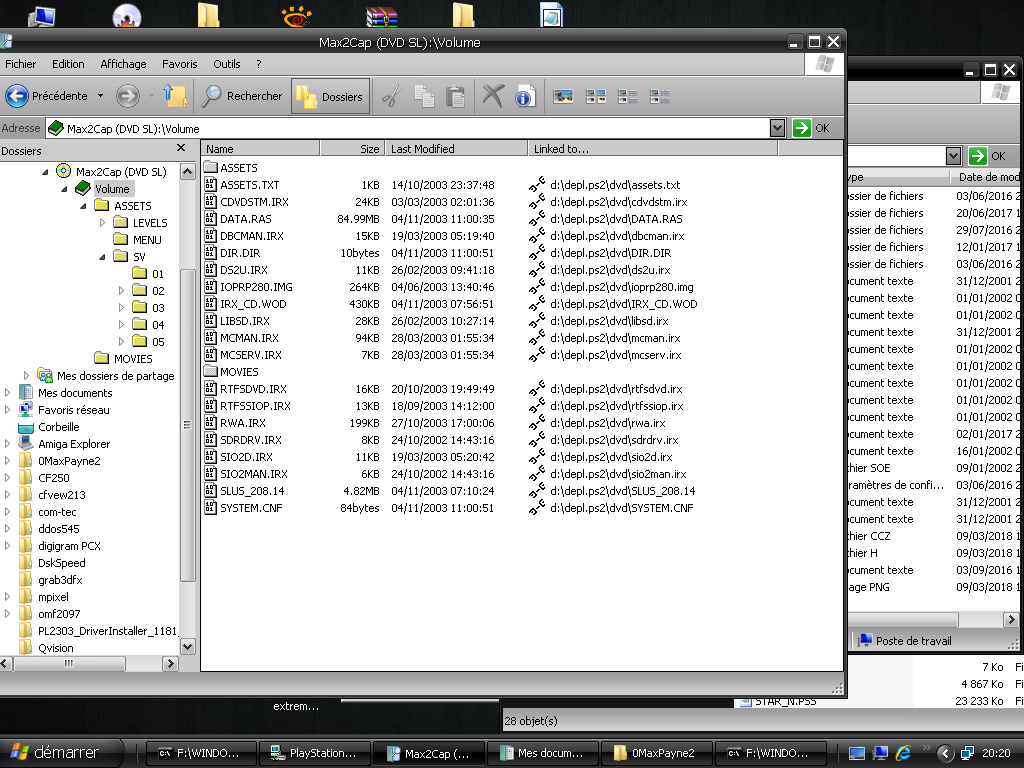
Task: Select the SLUS_208.14 file icon
Action: 210,490
